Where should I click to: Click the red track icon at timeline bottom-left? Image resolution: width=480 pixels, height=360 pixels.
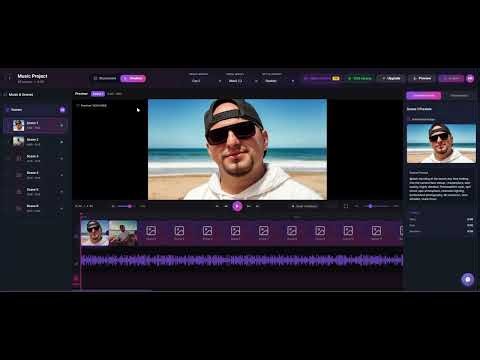coord(76,278)
